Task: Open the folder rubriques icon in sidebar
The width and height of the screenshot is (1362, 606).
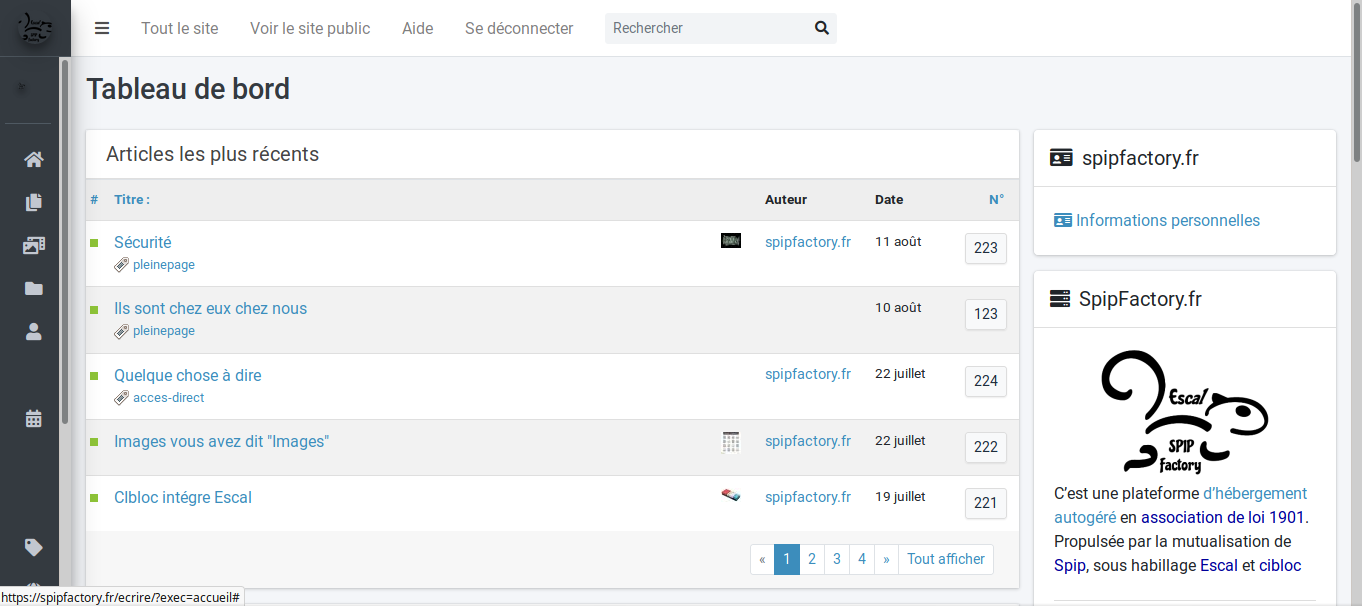Action: tap(34, 288)
